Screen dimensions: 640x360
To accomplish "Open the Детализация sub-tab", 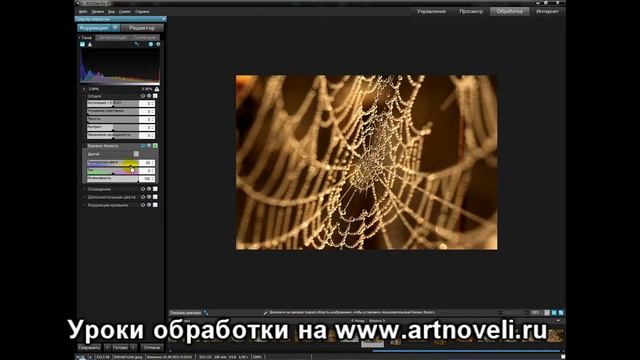I will point(113,38).
